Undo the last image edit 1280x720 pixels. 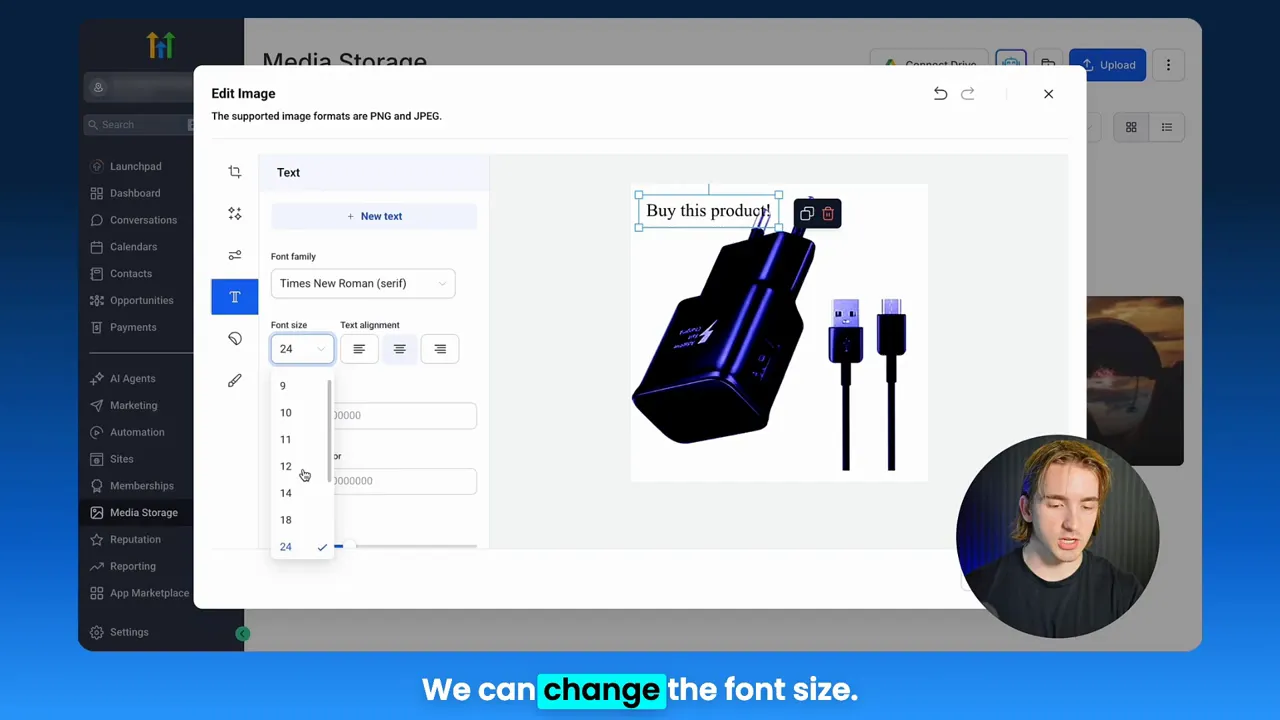tap(940, 94)
